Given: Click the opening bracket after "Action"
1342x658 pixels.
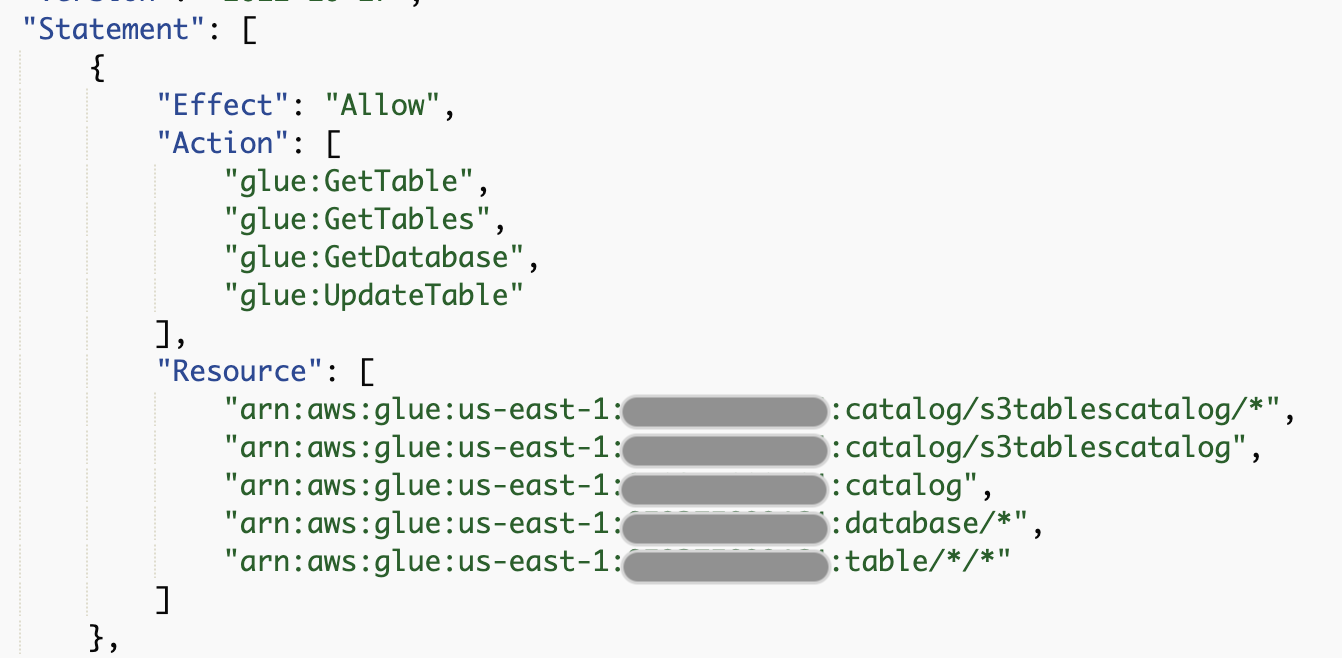Looking at the screenshot, I should [x=333, y=143].
